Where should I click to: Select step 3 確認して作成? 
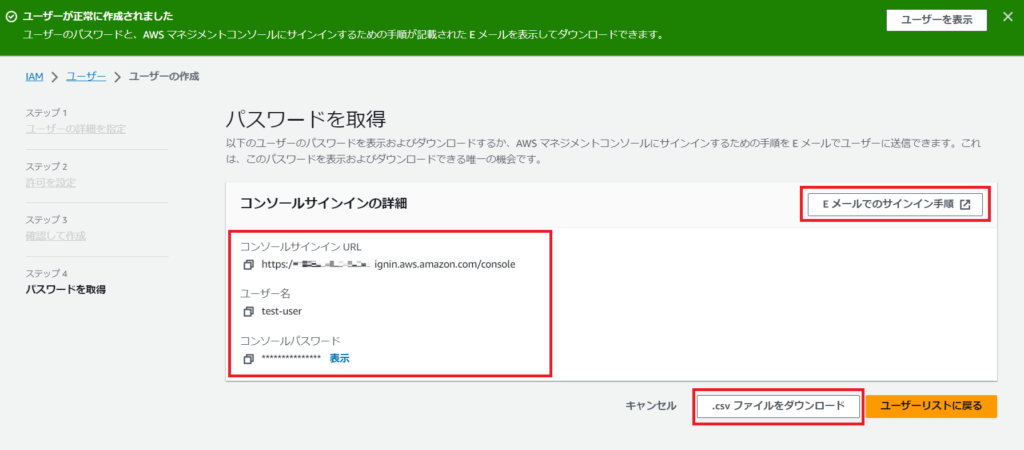[55, 235]
